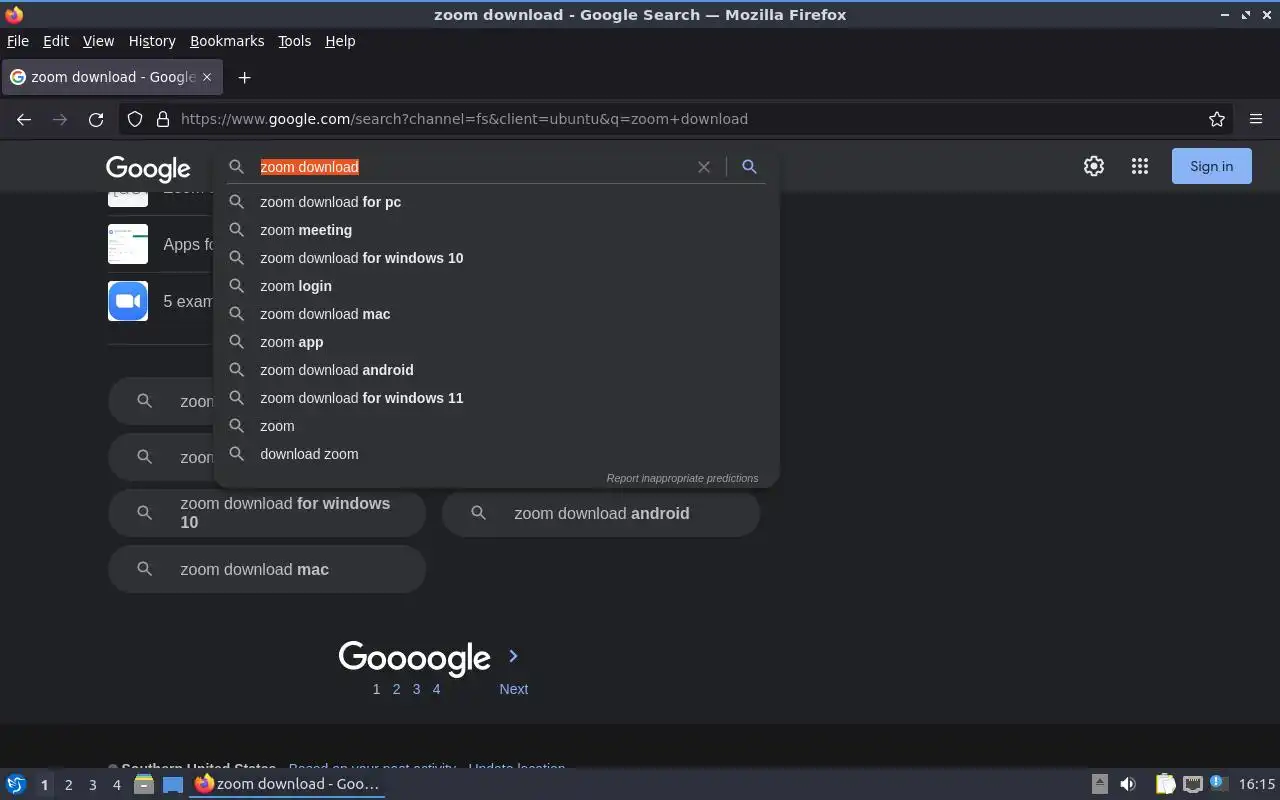
Task: Go back with the browser back arrow
Action: tap(24, 119)
